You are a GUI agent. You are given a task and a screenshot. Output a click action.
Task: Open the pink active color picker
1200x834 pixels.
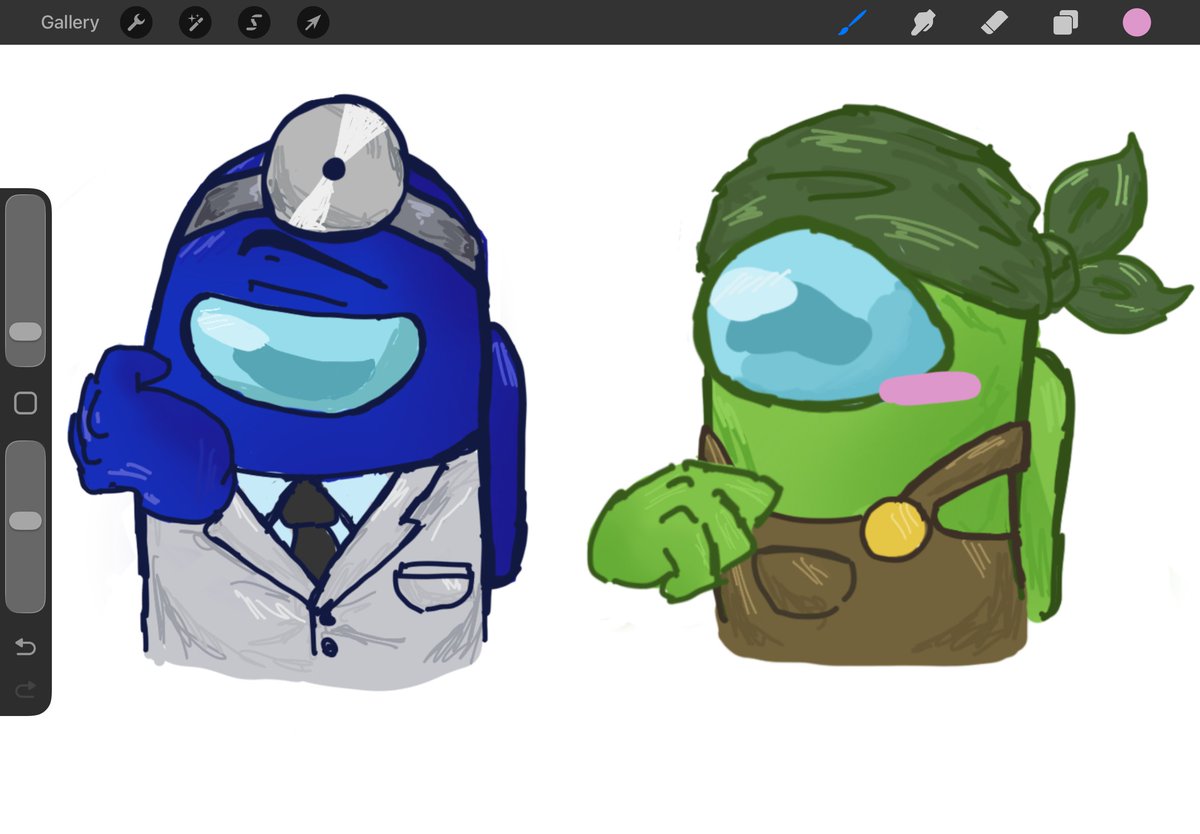coord(1137,22)
